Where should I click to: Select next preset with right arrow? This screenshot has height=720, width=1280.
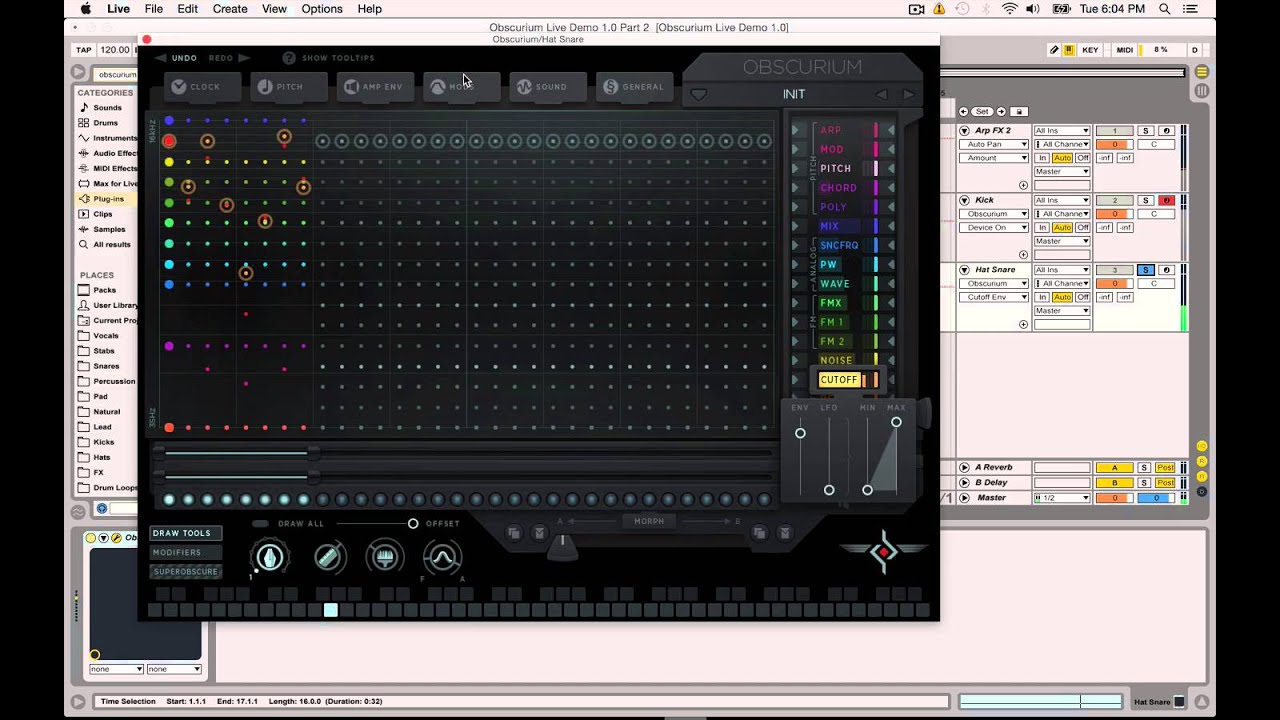908,94
